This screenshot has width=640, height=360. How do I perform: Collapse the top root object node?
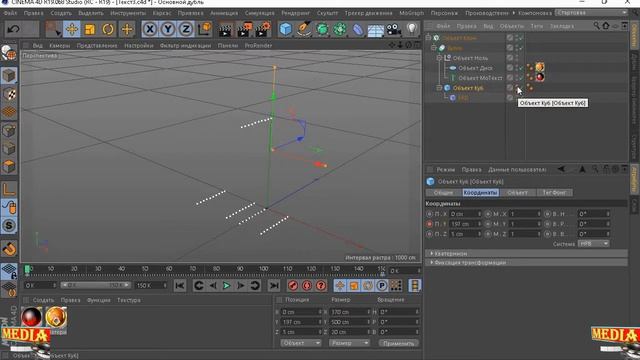point(428,38)
